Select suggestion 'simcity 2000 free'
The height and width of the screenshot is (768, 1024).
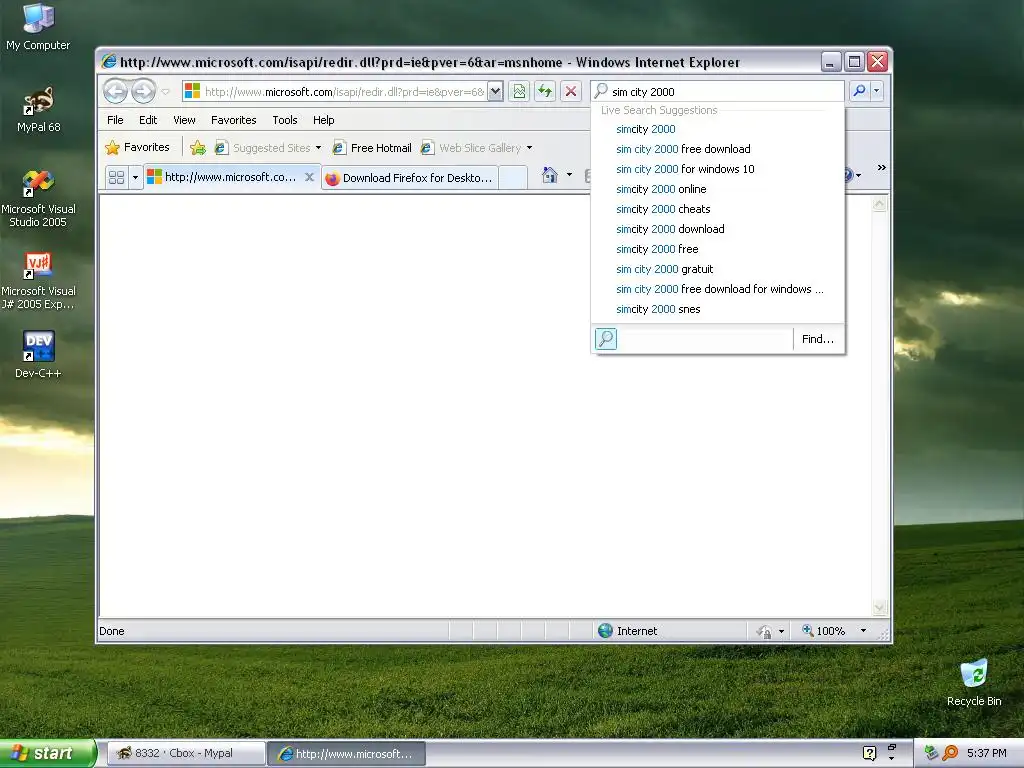tap(718, 249)
